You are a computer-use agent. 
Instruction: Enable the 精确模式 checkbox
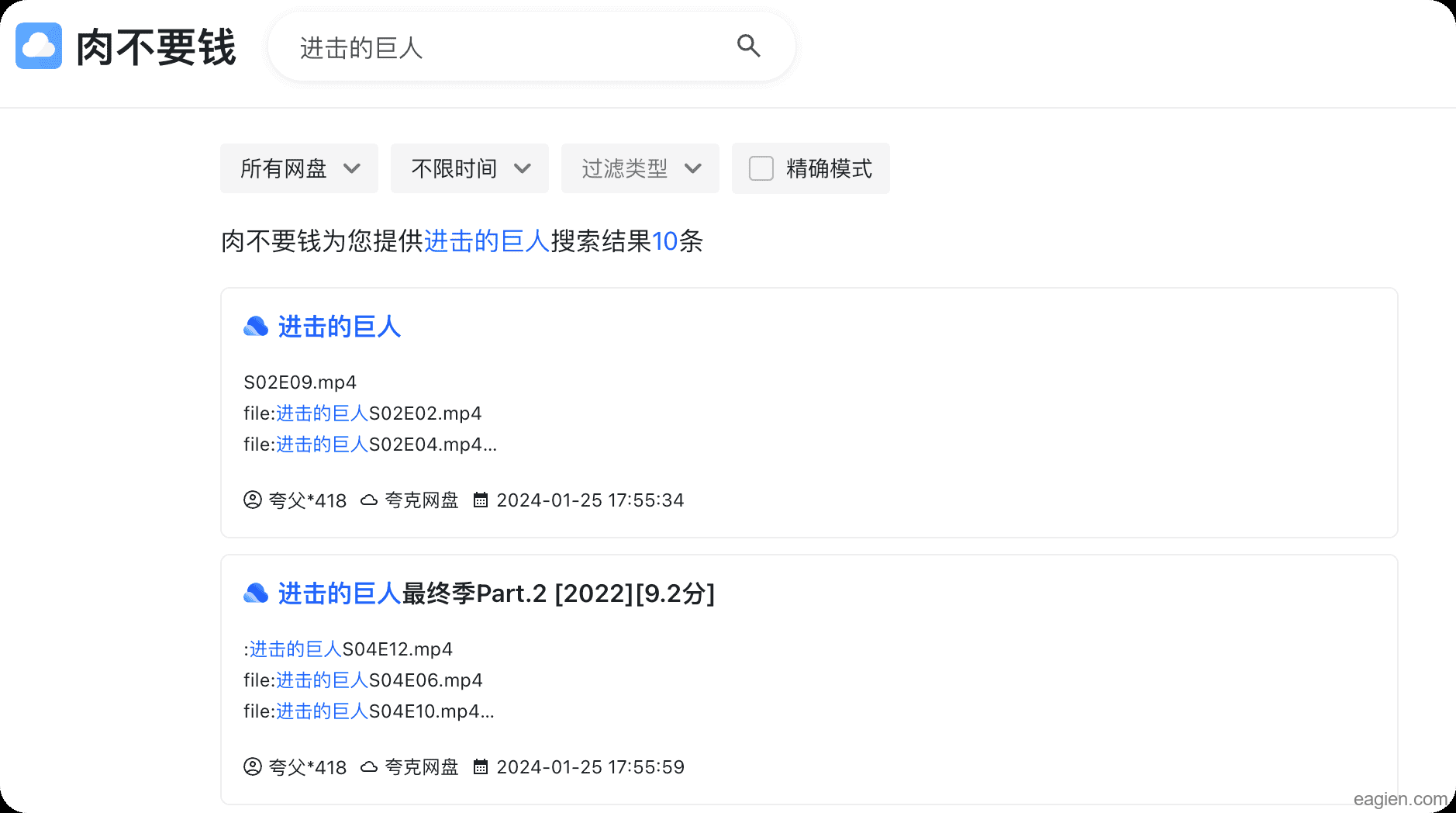coord(761,168)
